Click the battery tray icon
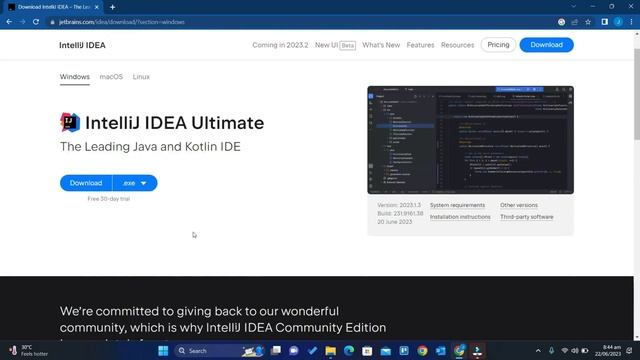The height and width of the screenshot is (360, 640). [x=585, y=351]
